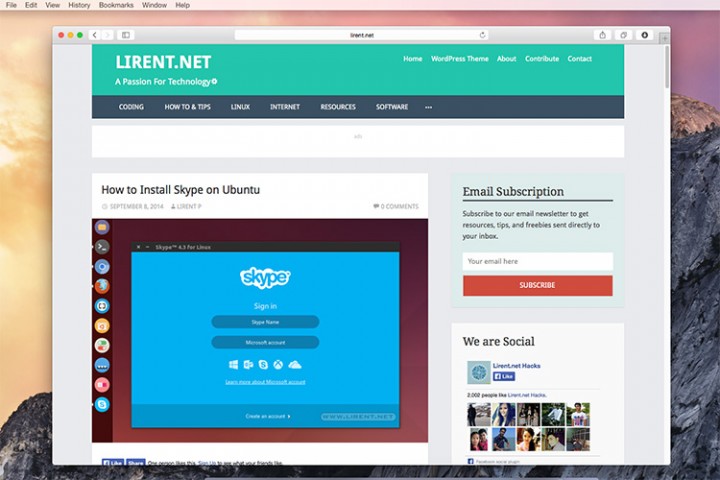The height and width of the screenshot is (480, 720).
Task: Open the Safari share menu
Action: pos(602,35)
